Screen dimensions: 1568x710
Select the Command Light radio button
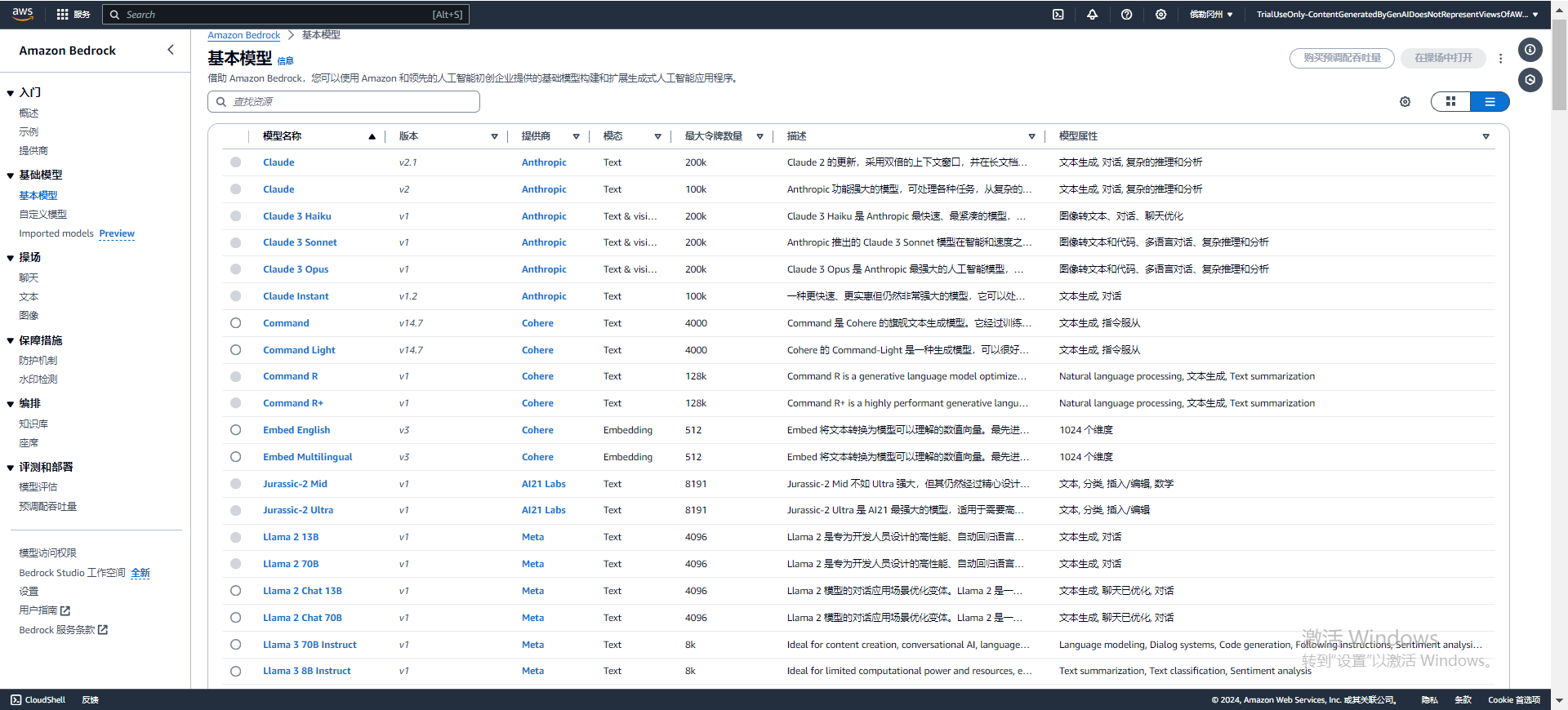pos(235,350)
